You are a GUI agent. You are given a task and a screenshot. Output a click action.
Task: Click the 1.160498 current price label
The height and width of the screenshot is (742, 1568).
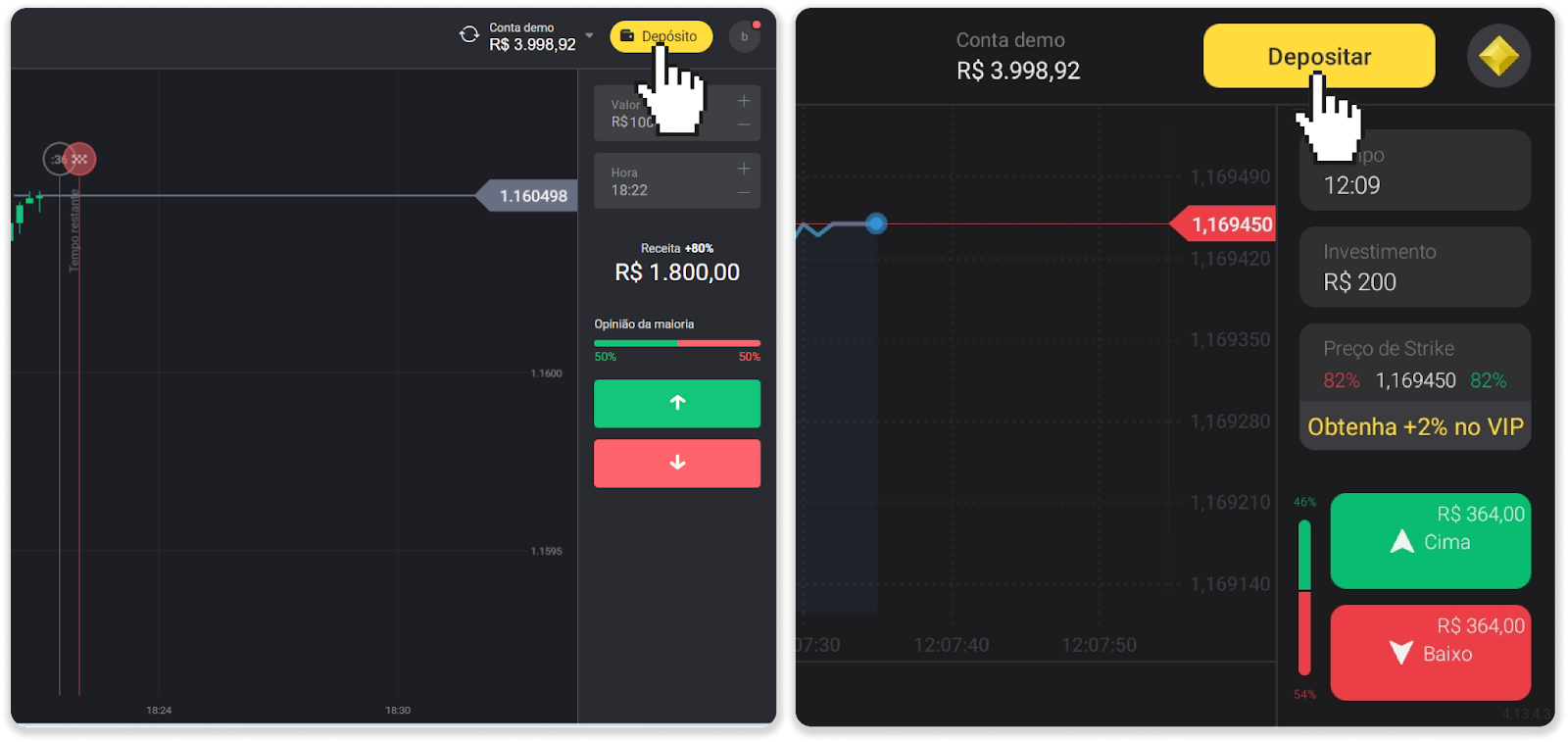531,196
